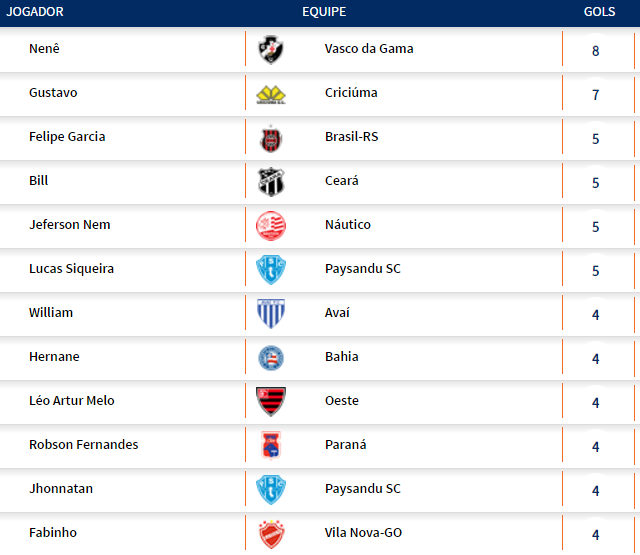Click the Criciúma team name

point(351,93)
